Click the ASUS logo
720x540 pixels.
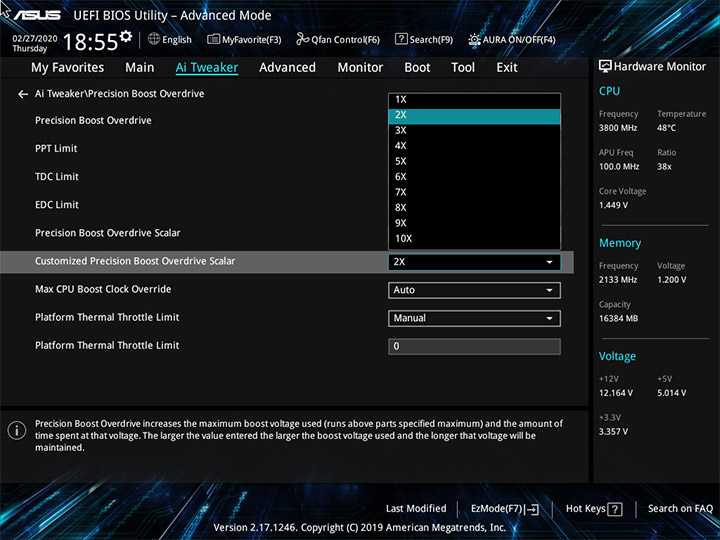pyautogui.click(x=37, y=15)
